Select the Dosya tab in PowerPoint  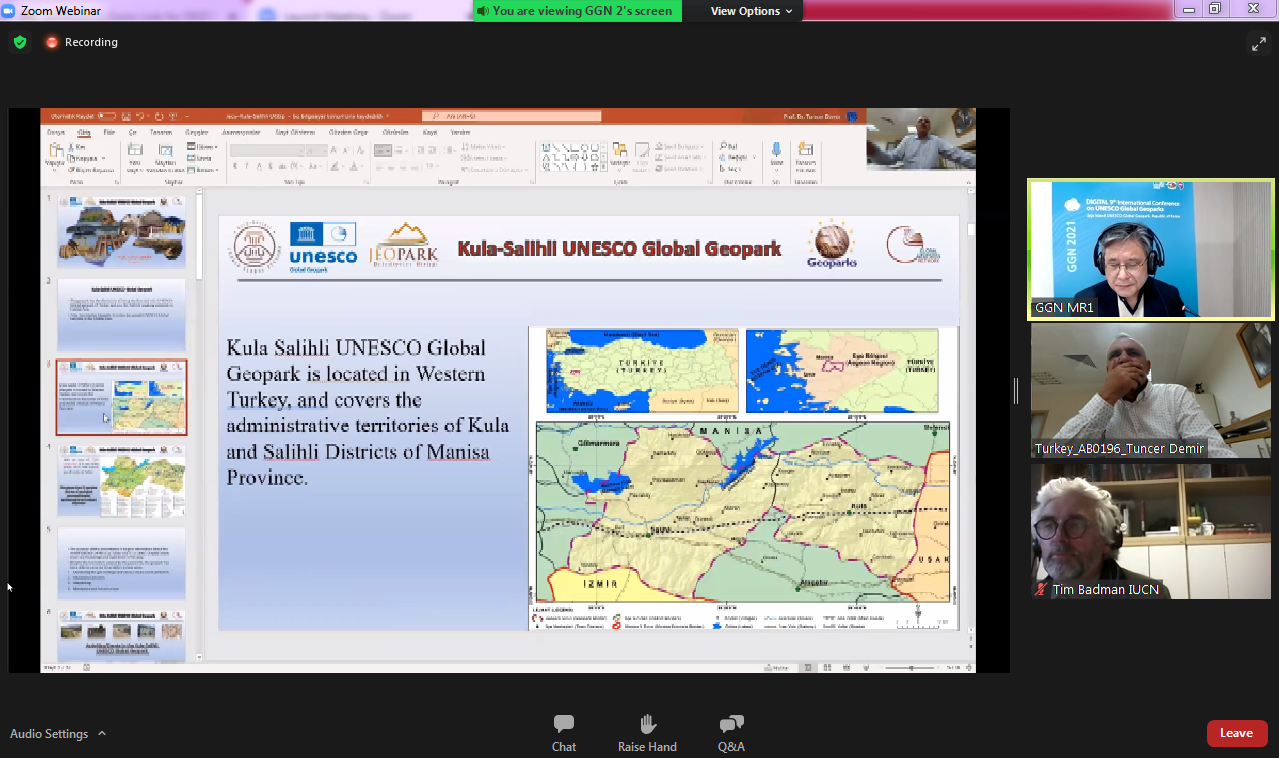pyautogui.click(x=56, y=132)
